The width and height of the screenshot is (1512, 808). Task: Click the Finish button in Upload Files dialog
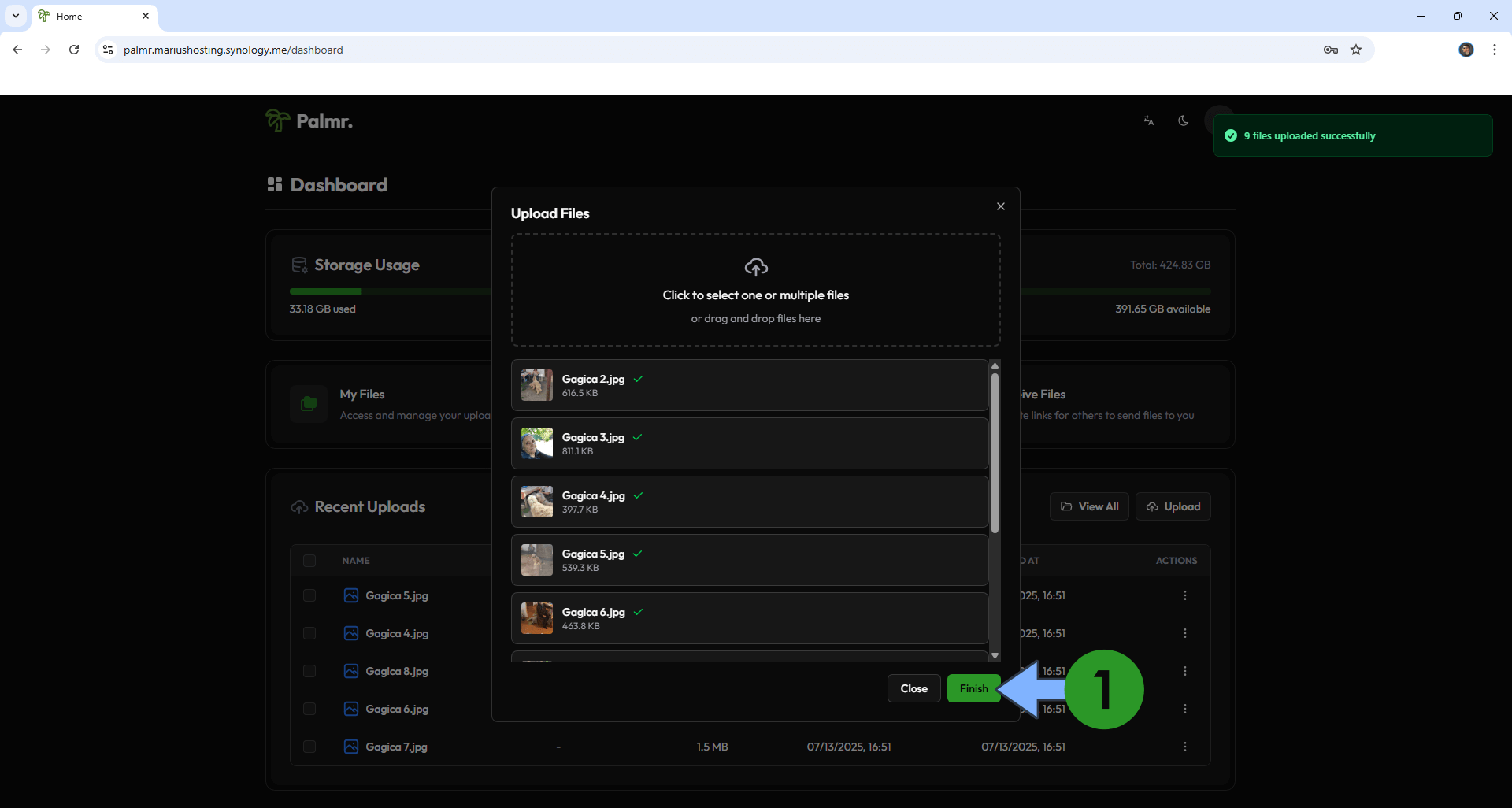click(x=973, y=688)
